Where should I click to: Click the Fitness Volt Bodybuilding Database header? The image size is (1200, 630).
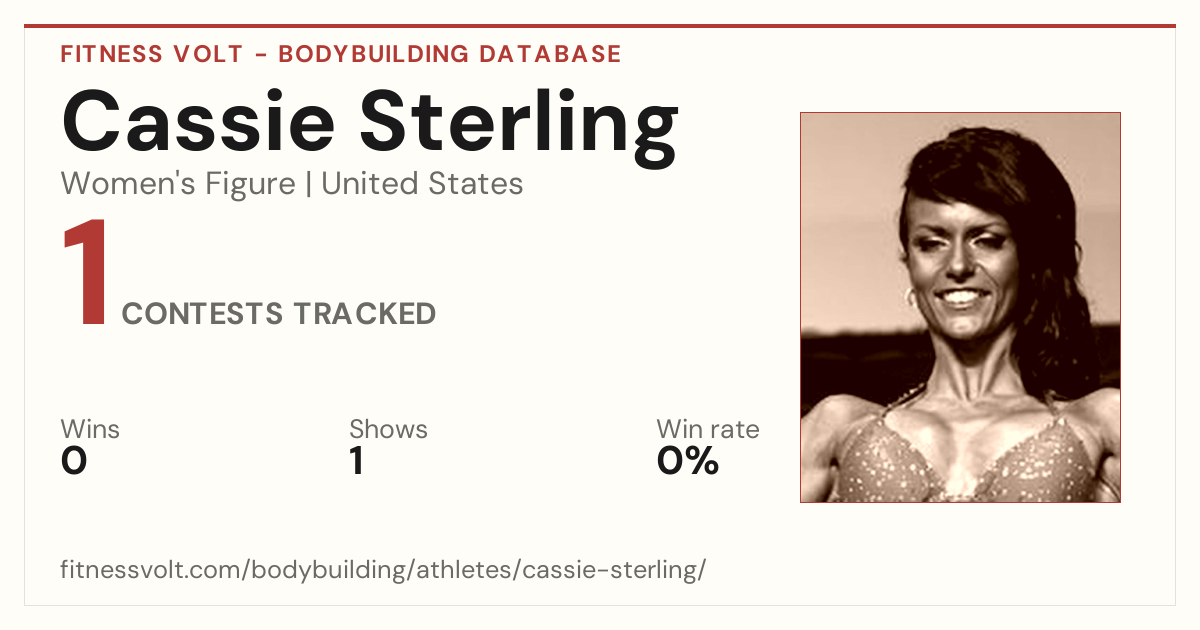341,54
